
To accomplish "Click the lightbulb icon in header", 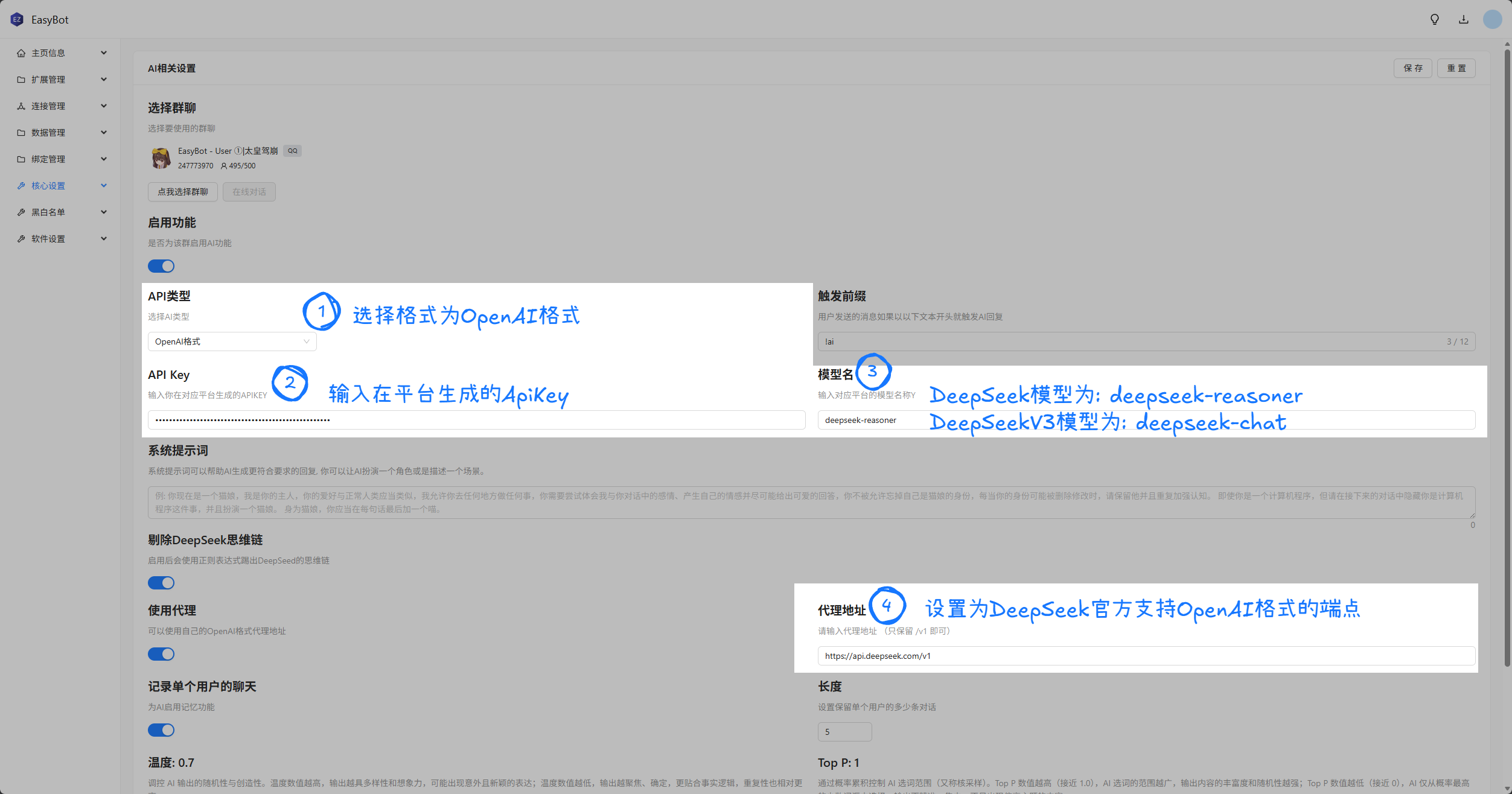I will (1435, 19).
